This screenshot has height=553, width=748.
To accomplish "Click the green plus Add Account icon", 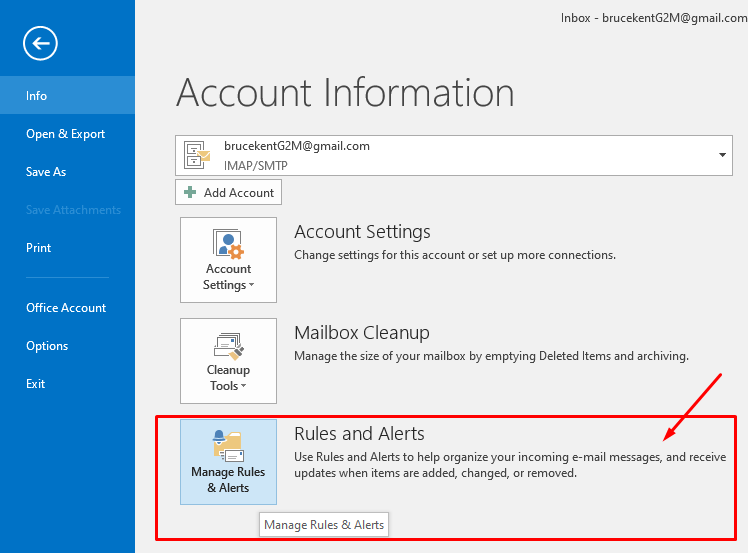I will coord(190,192).
